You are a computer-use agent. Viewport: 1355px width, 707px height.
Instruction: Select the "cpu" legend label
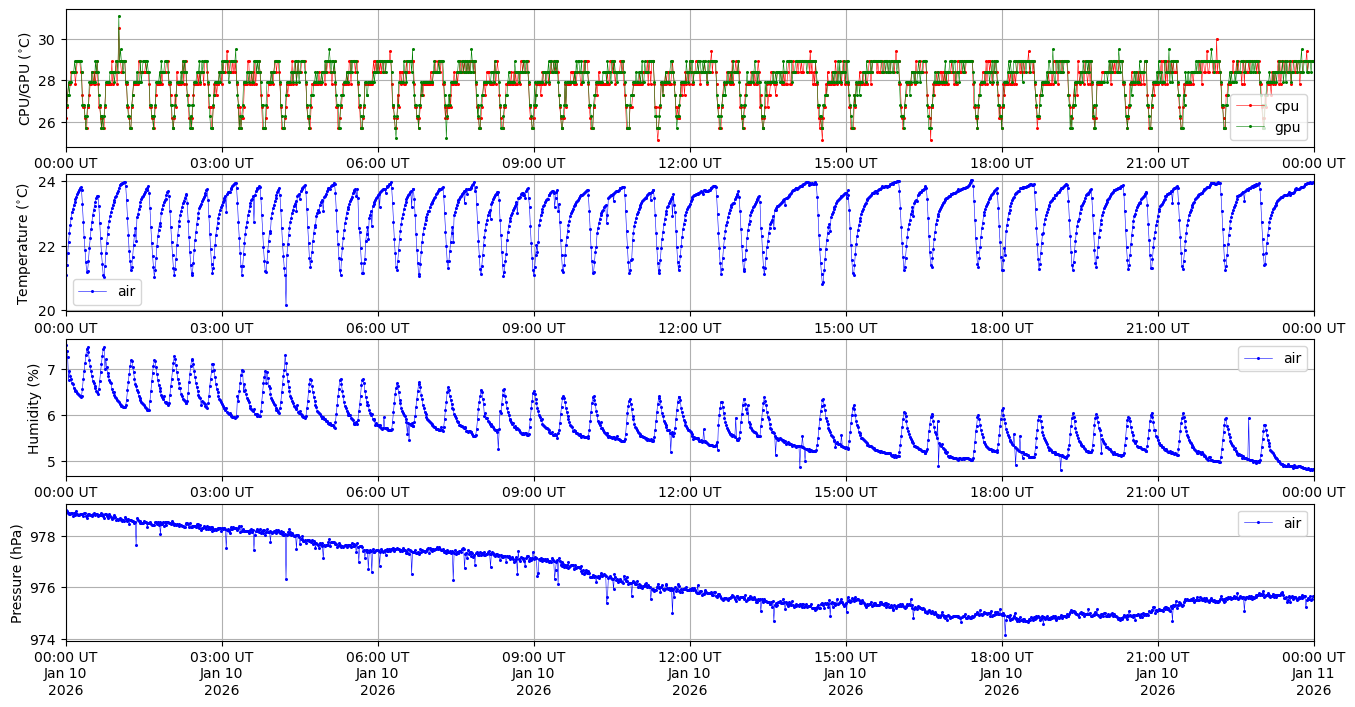click(1286, 106)
